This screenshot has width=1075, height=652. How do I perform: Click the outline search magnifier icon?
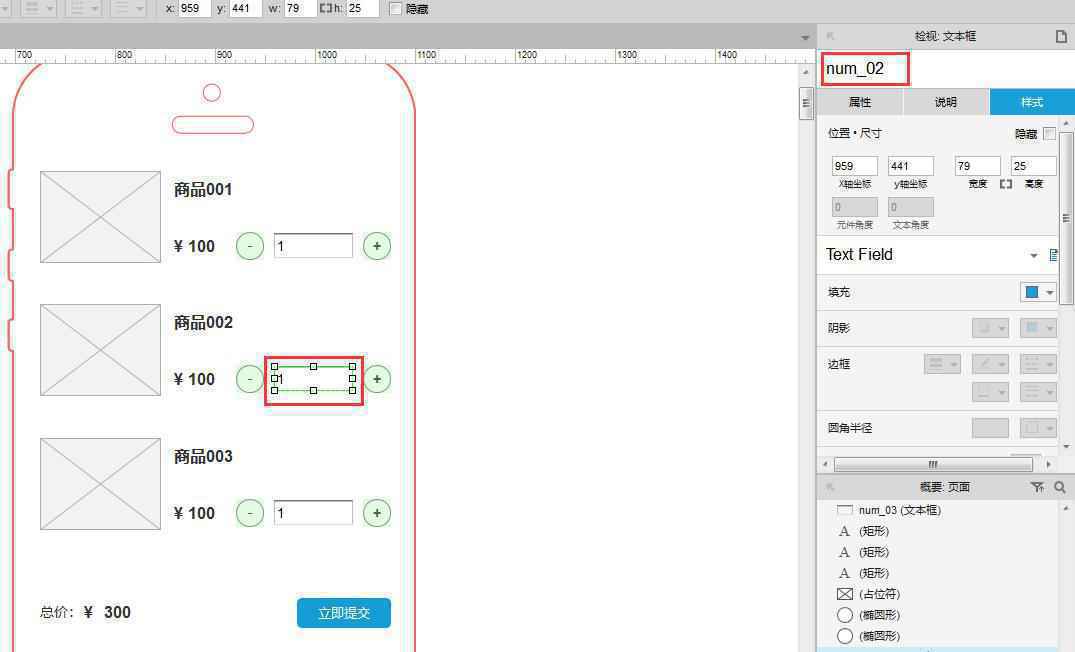point(1060,487)
